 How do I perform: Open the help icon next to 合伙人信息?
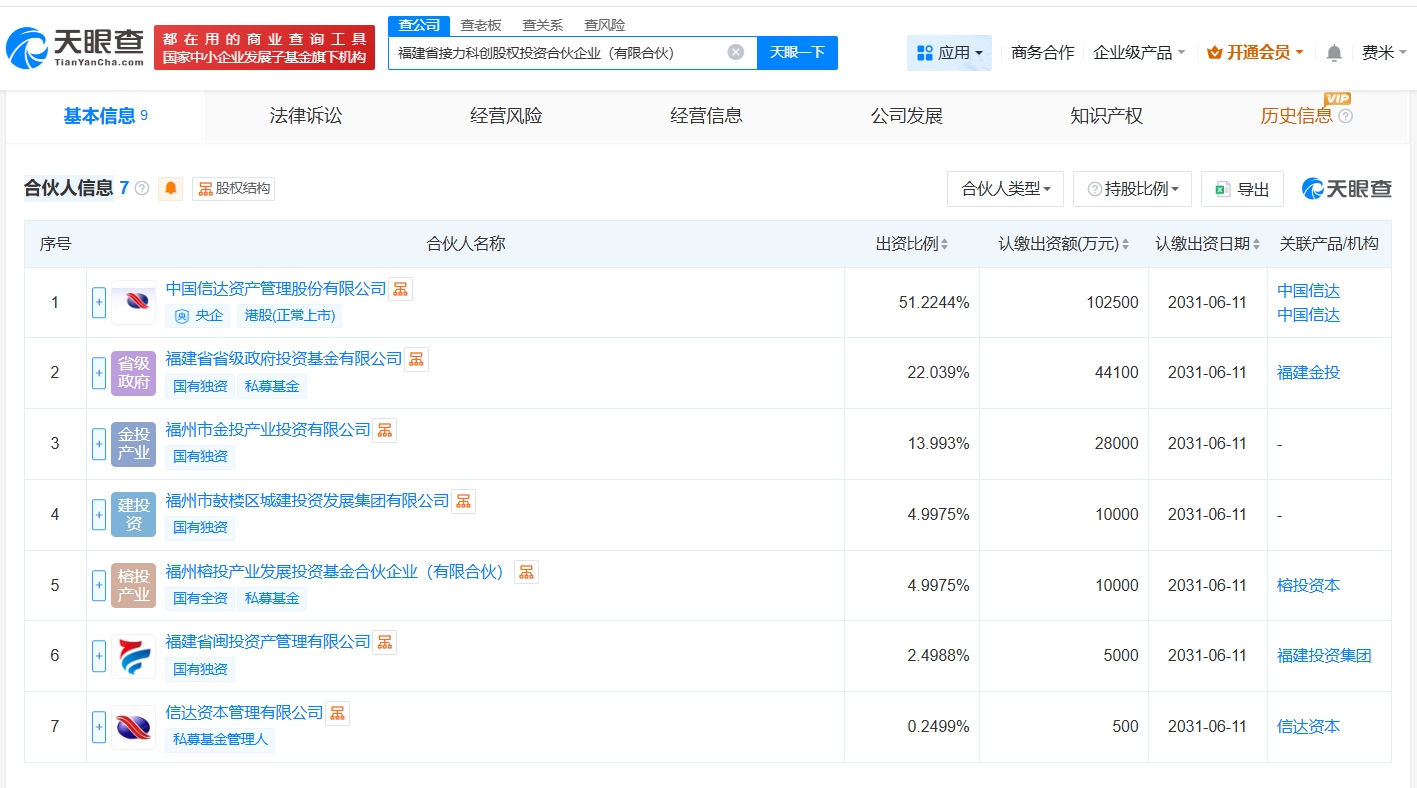coord(142,188)
